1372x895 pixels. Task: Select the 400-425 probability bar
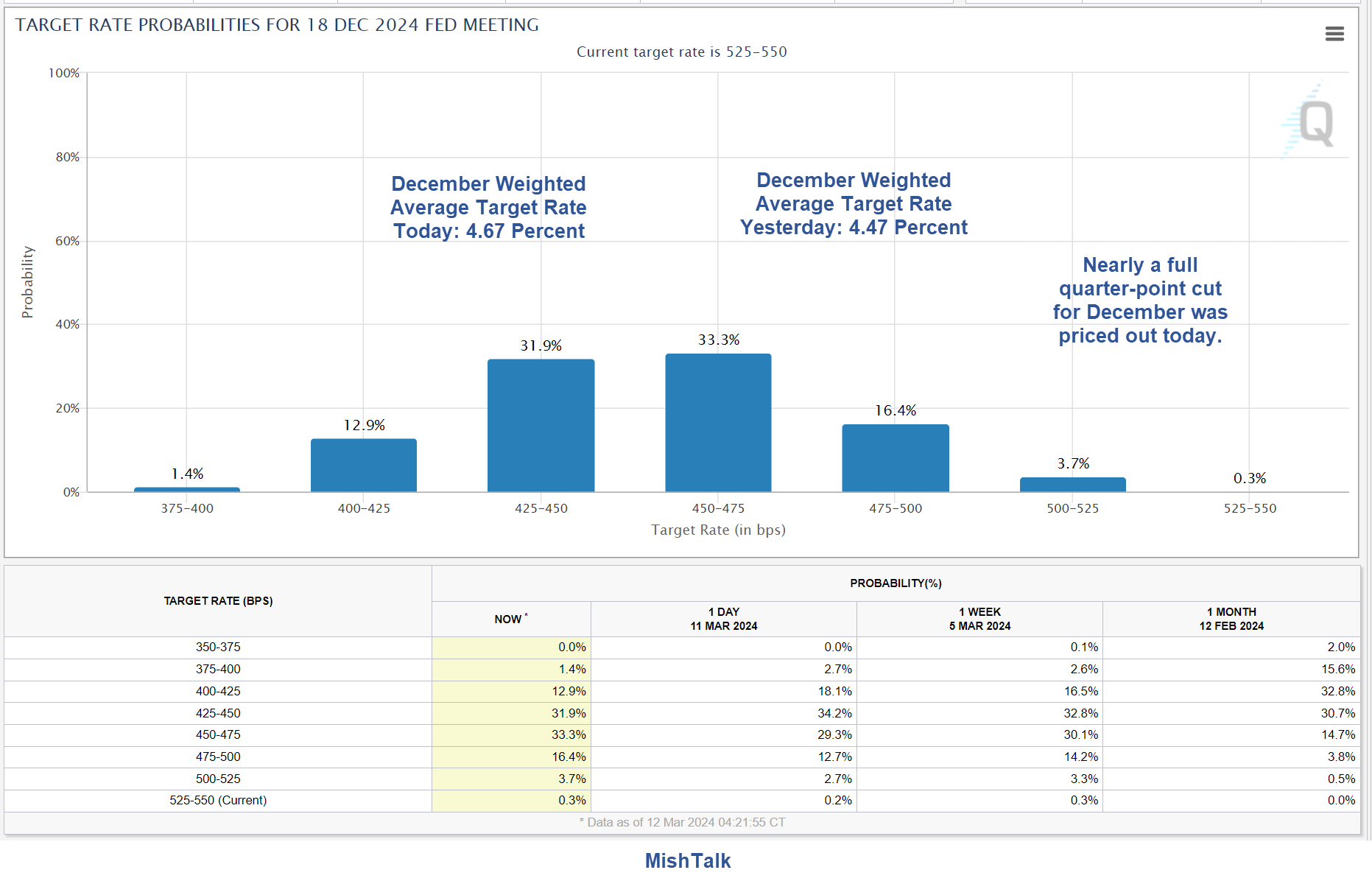[364, 466]
